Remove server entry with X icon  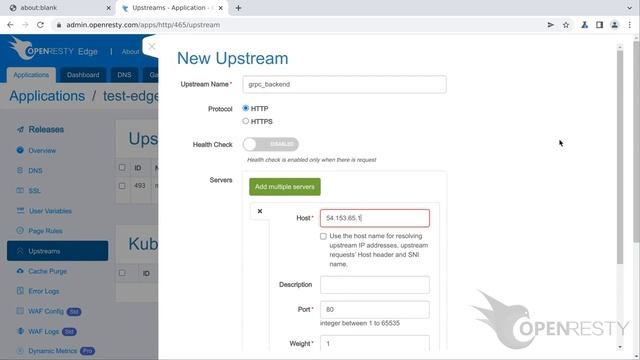[x=260, y=211]
